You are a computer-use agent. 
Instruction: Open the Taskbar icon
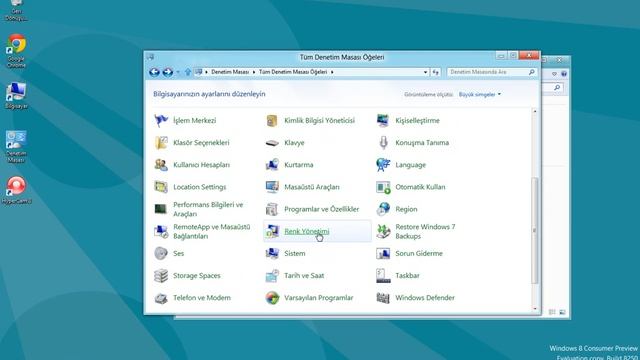[x=383, y=276]
